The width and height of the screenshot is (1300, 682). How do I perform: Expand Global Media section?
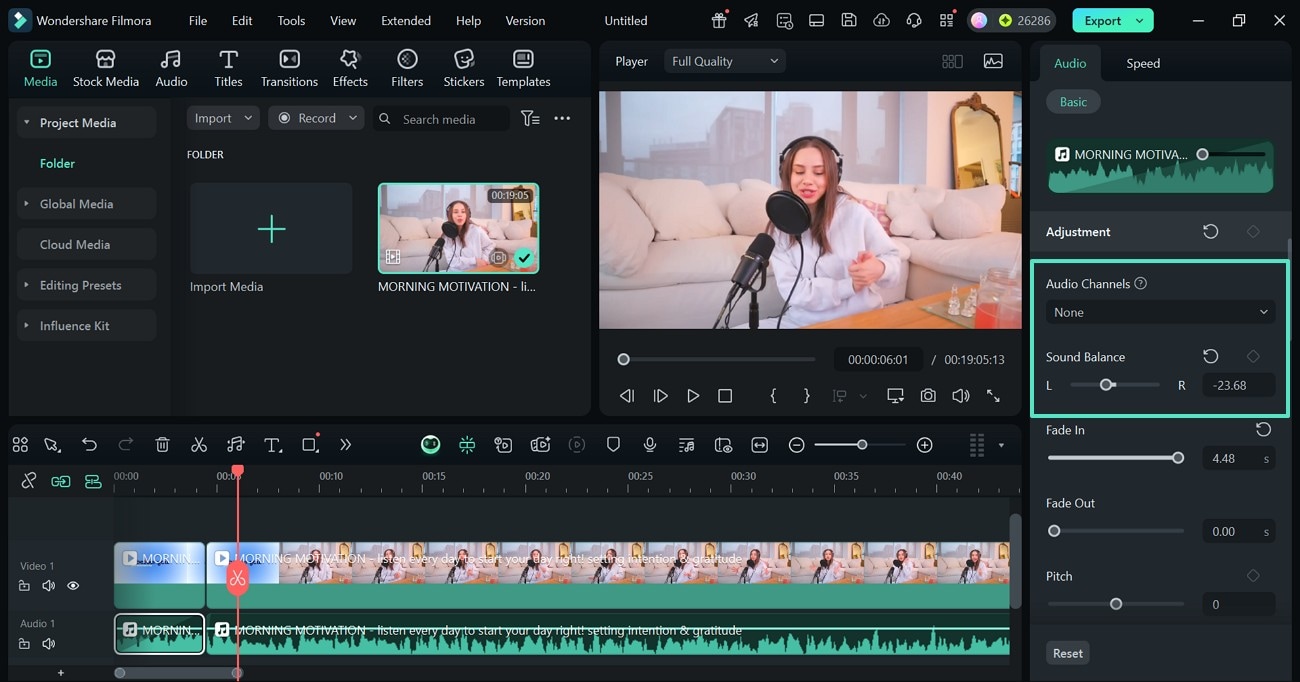pos(27,204)
